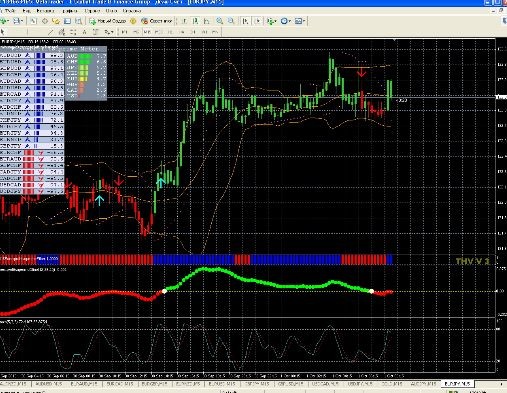This screenshot has height=393, width=507.
Task: Select the arrow cursor tool
Action: coord(3,32)
